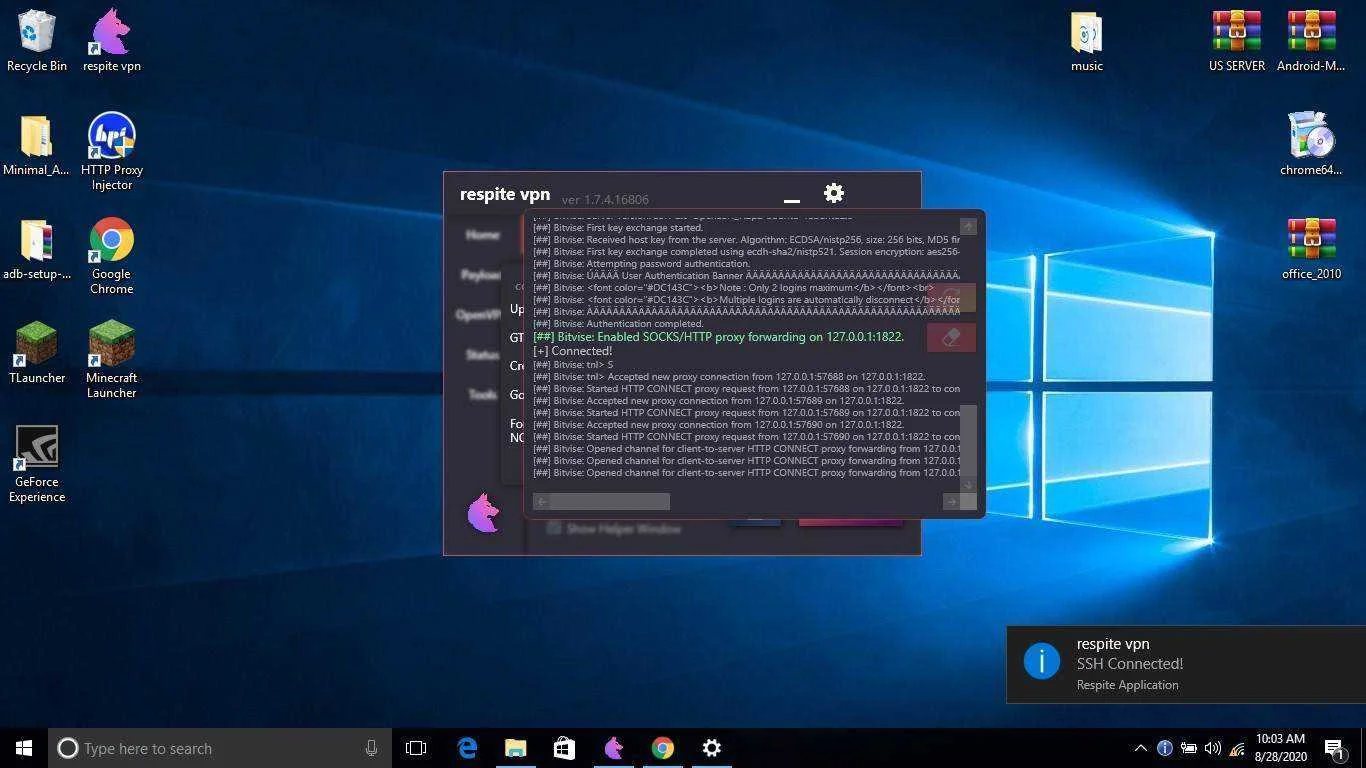Minimize the respite vpn window
This screenshot has width=1366, height=768.
tap(792, 200)
